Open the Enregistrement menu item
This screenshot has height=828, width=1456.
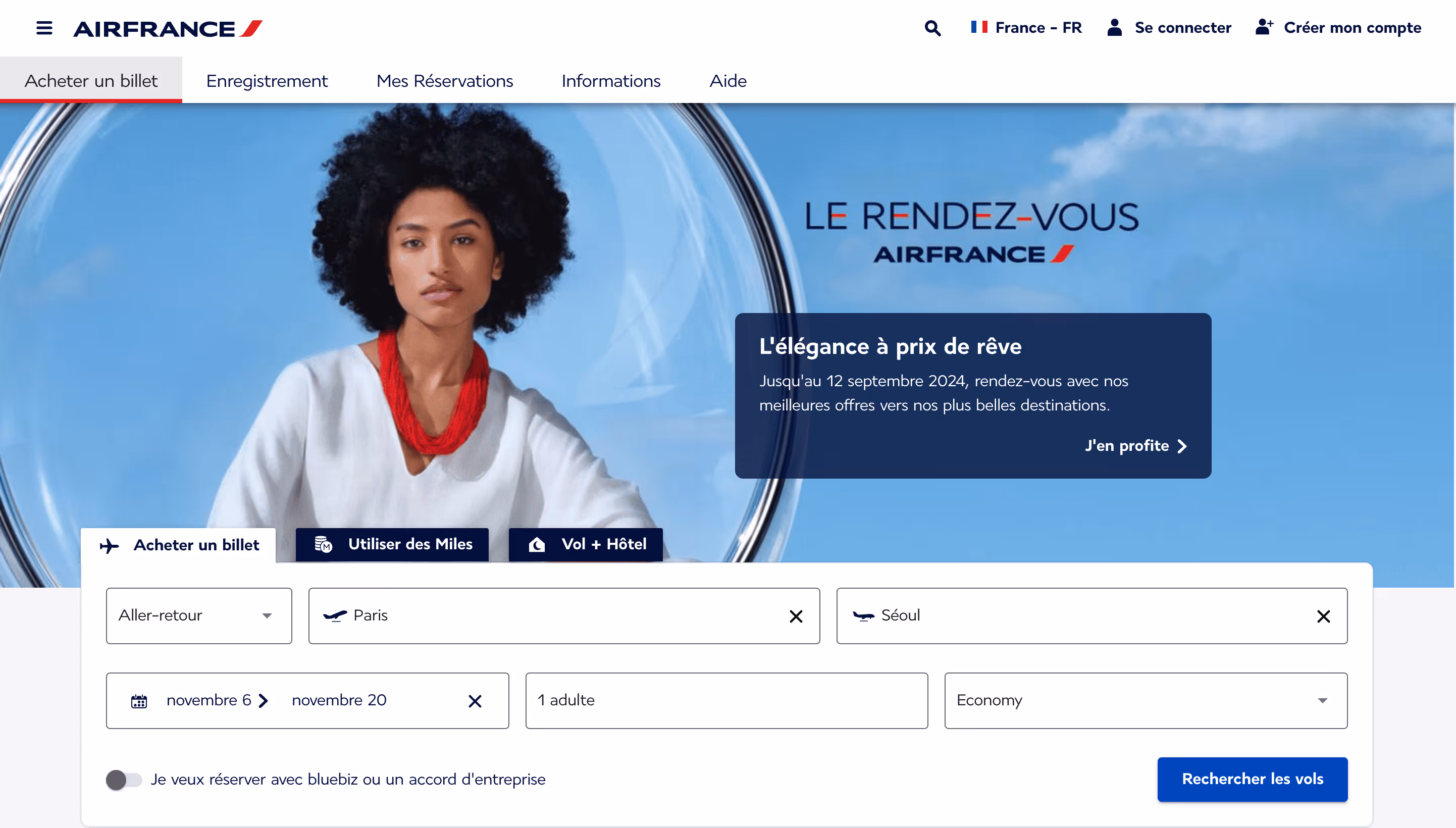point(267,80)
